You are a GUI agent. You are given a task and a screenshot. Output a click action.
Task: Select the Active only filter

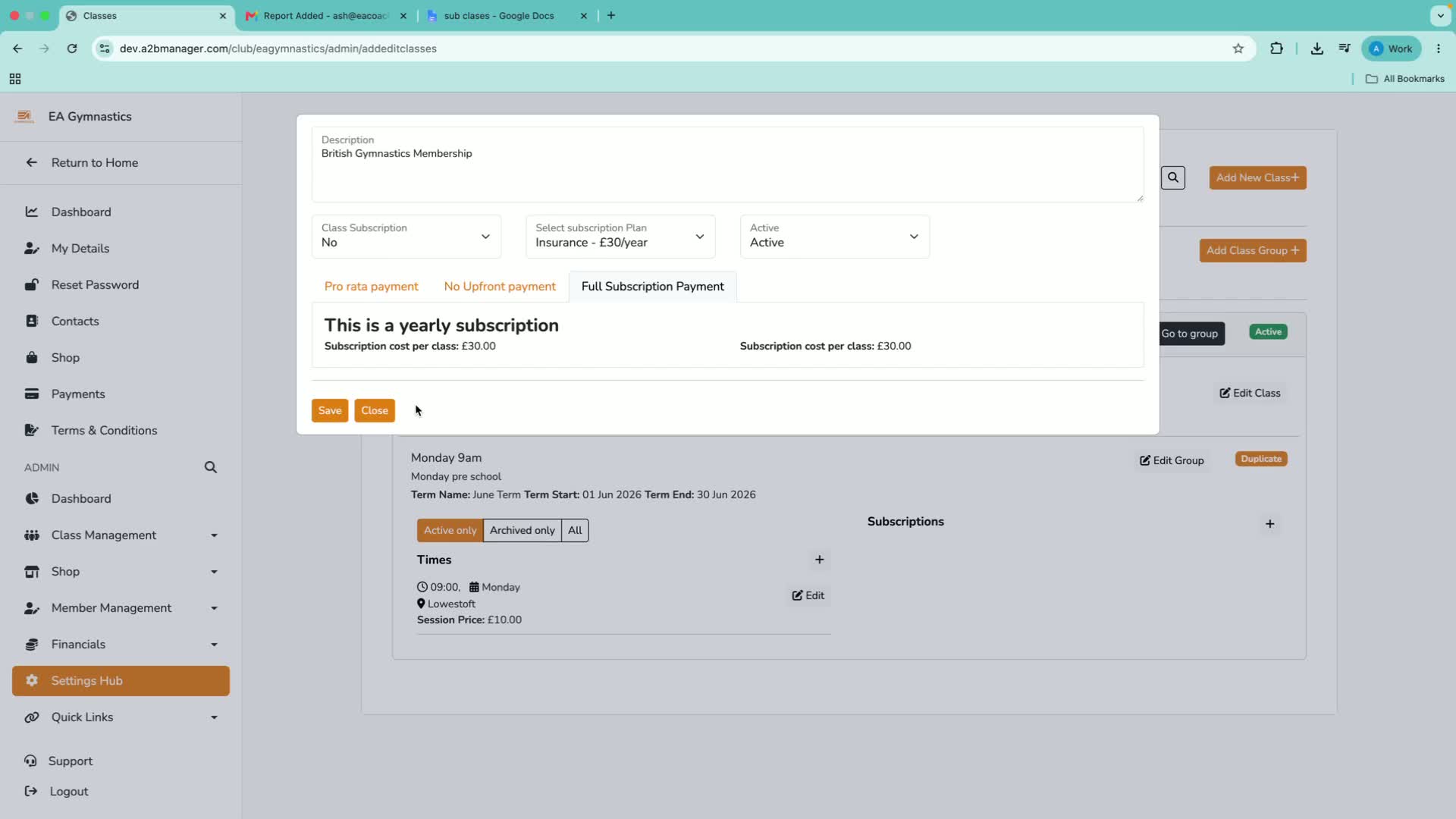tap(450, 530)
